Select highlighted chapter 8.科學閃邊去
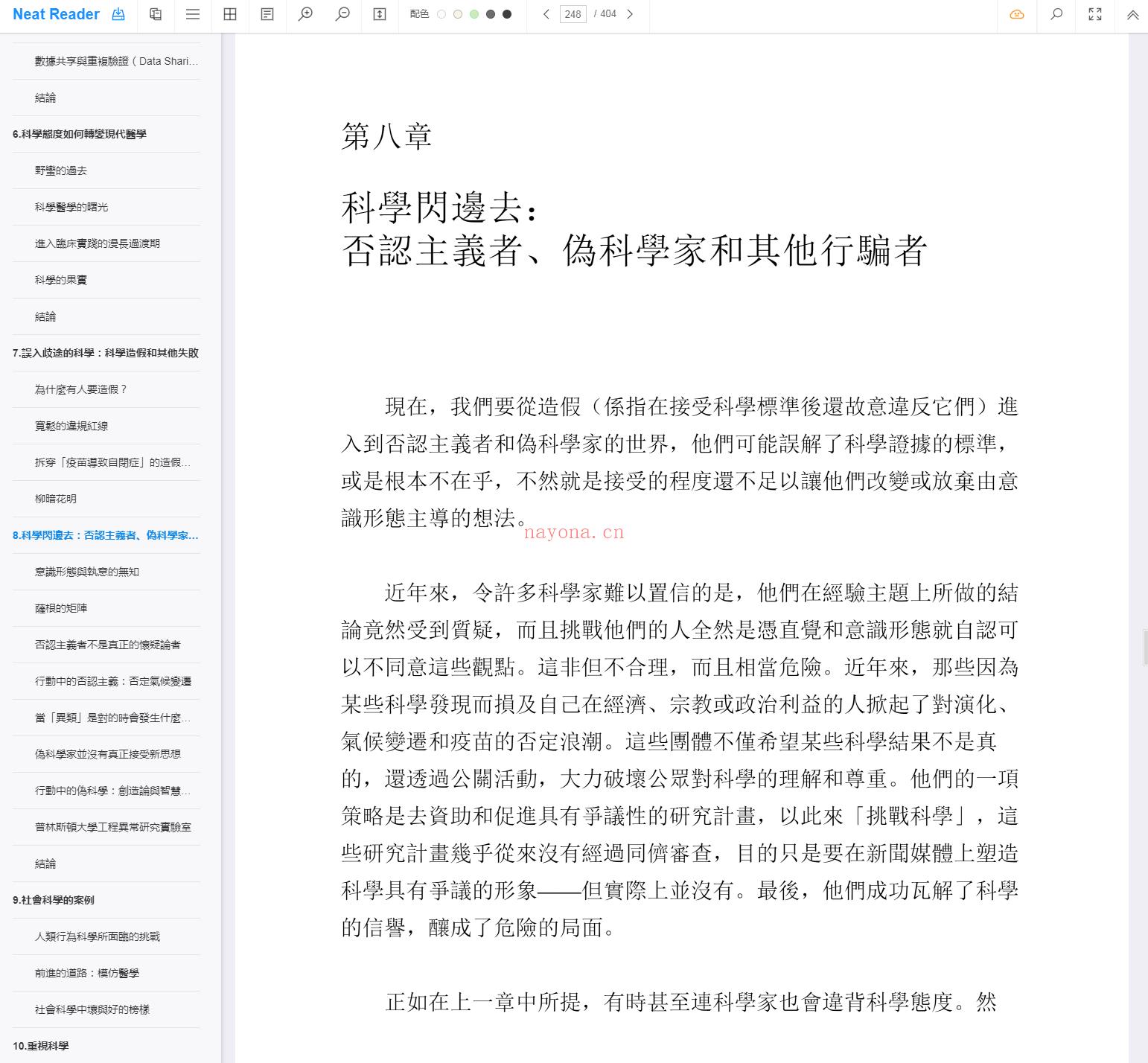Image resolution: width=1148 pixels, height=1063 pixels. (x=106, y=535)
